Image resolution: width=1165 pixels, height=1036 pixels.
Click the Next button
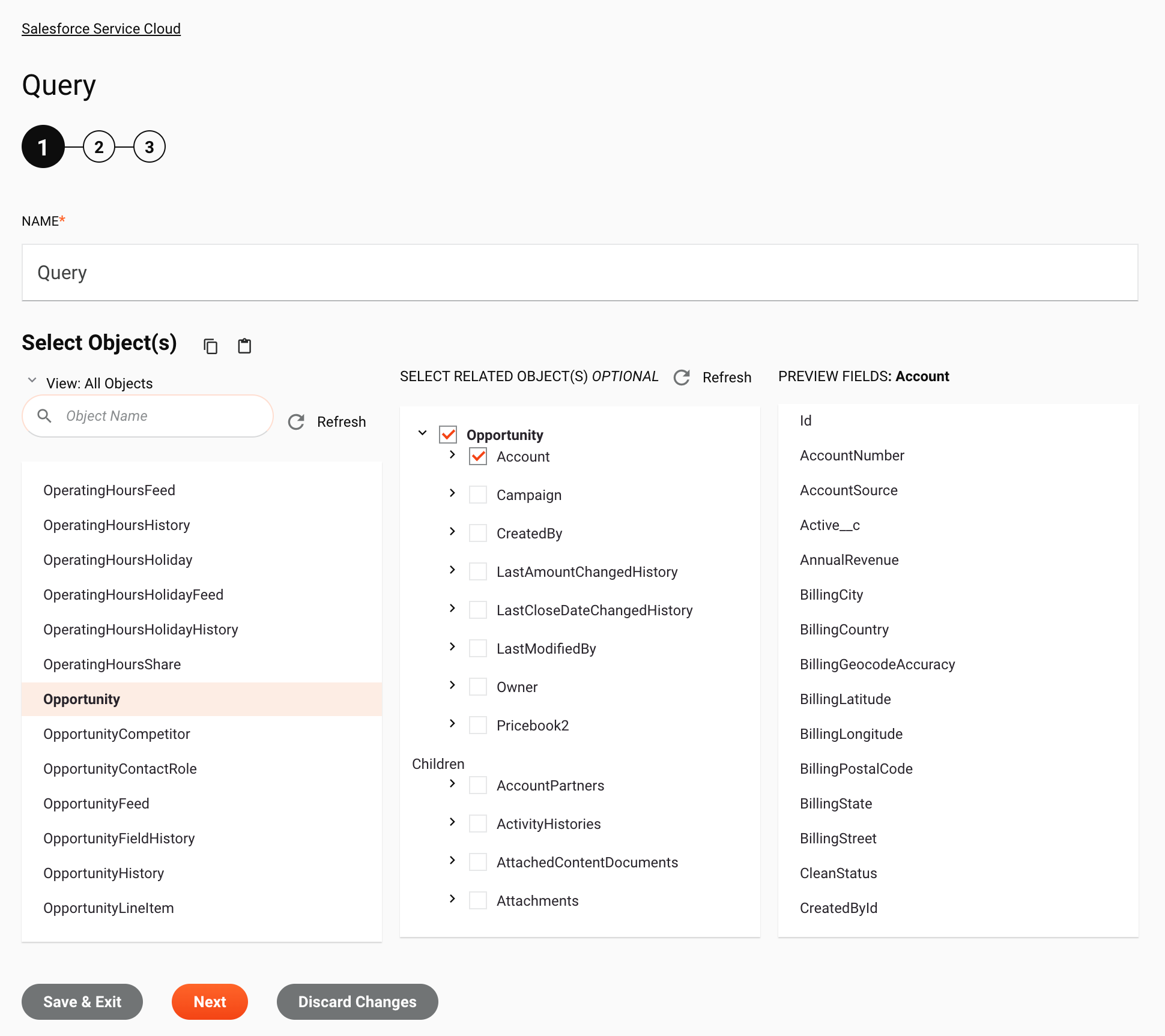point(210,1002)
